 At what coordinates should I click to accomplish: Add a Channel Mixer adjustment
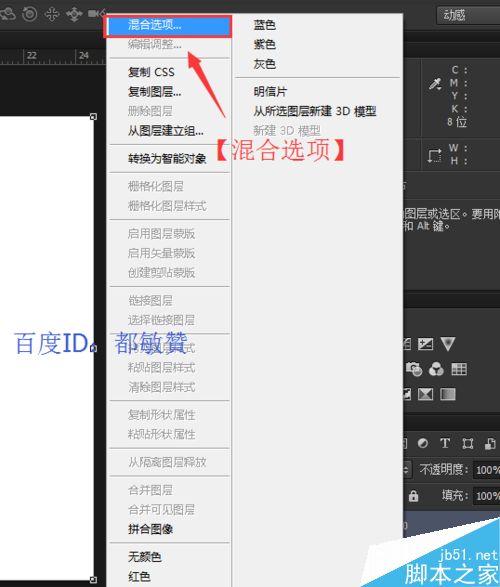click(x=436, y=369)
